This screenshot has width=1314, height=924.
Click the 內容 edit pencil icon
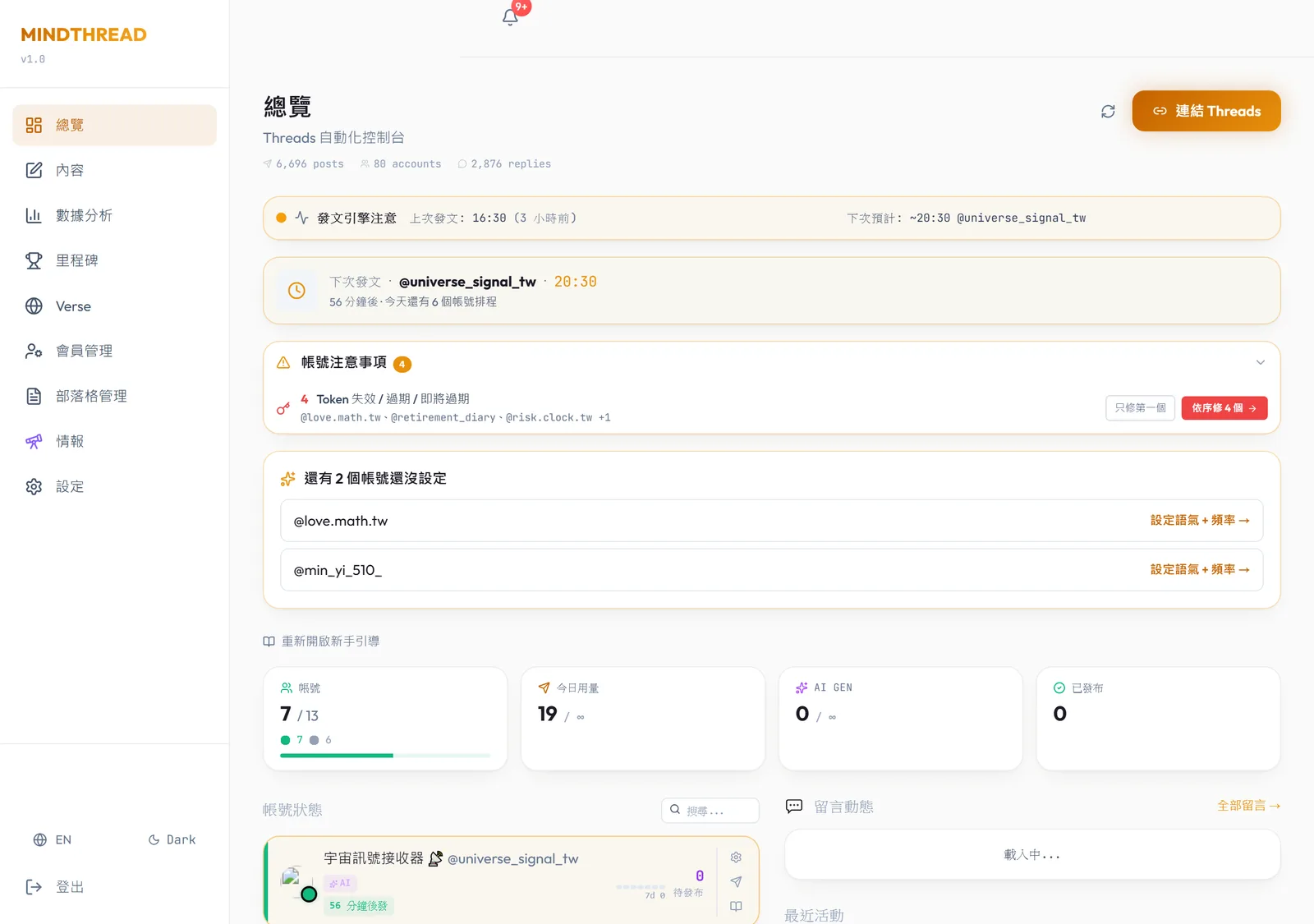(x=34, y=170)
